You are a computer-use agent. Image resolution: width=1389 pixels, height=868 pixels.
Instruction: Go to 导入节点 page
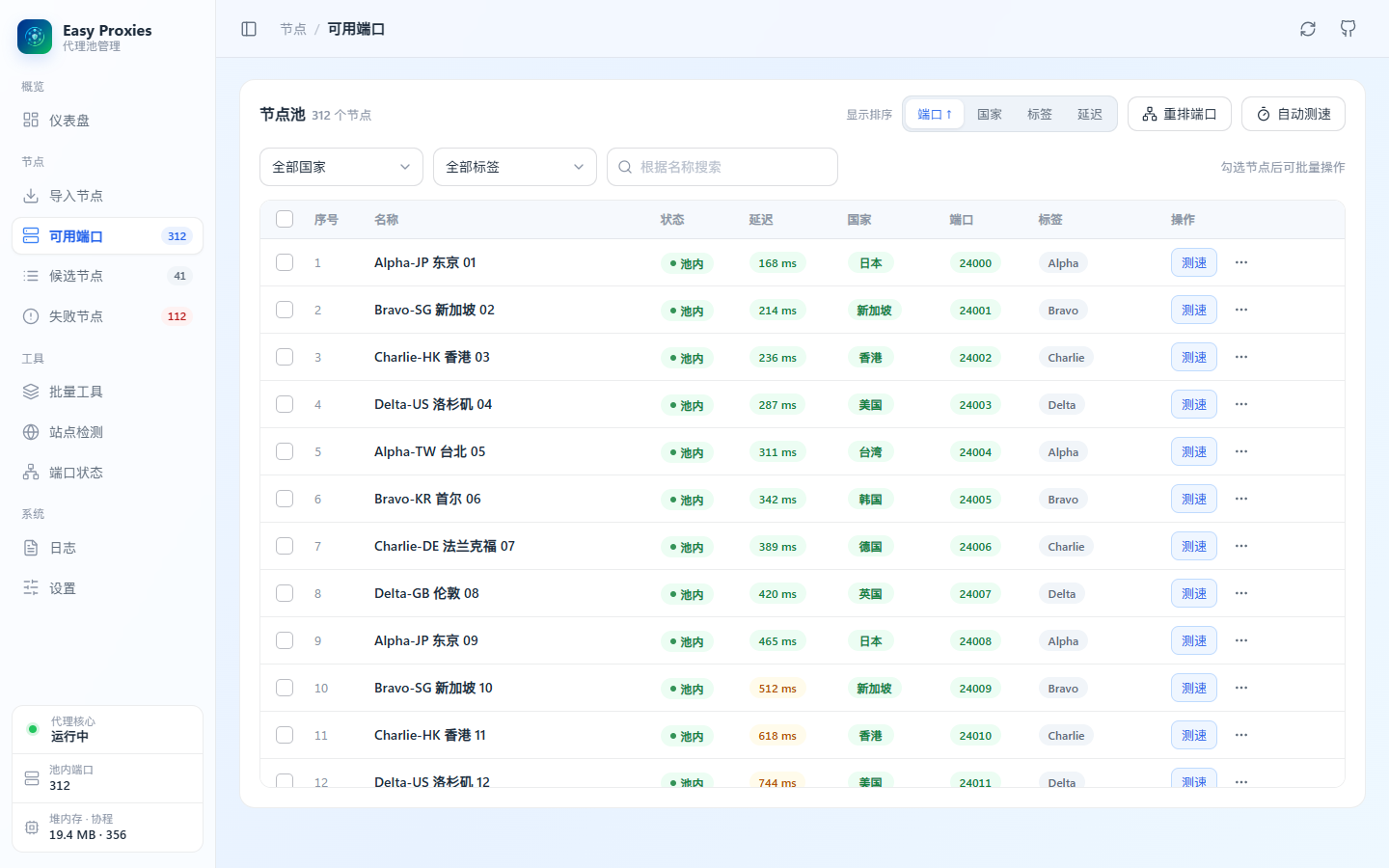(x=107, y=196)
